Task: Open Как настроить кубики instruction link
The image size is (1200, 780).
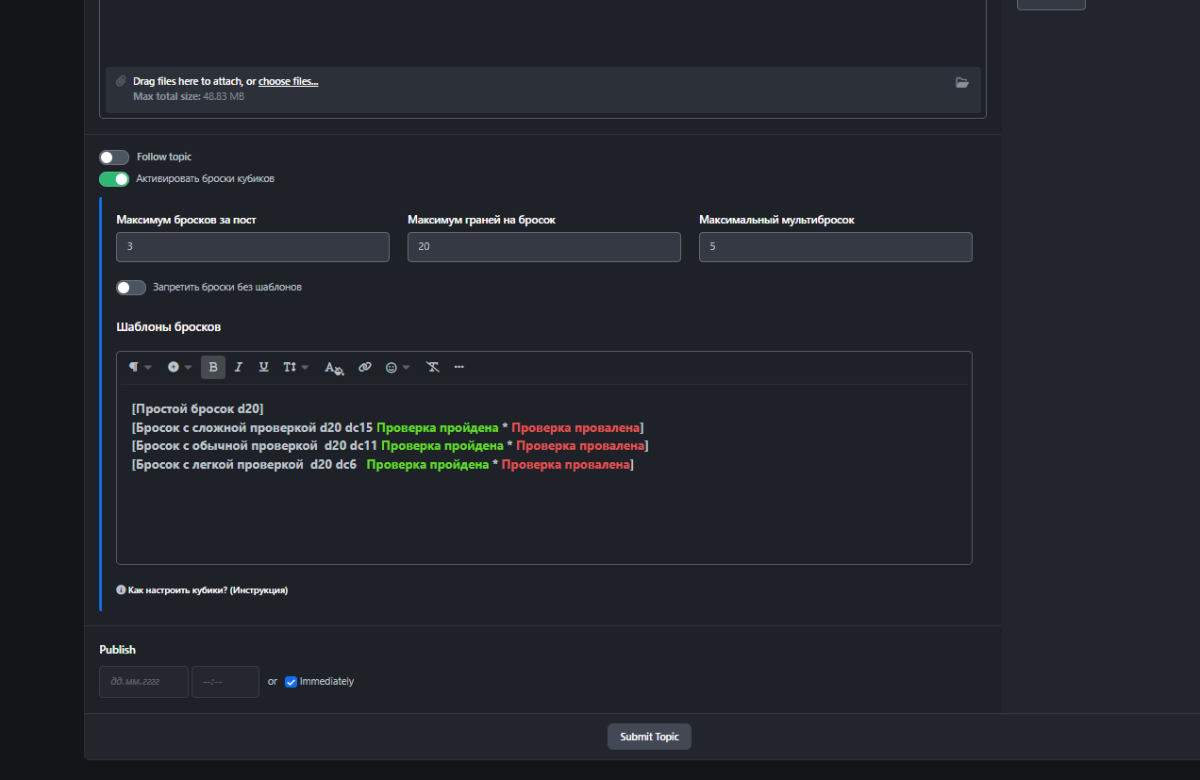Action: click(x=207, y=590)
